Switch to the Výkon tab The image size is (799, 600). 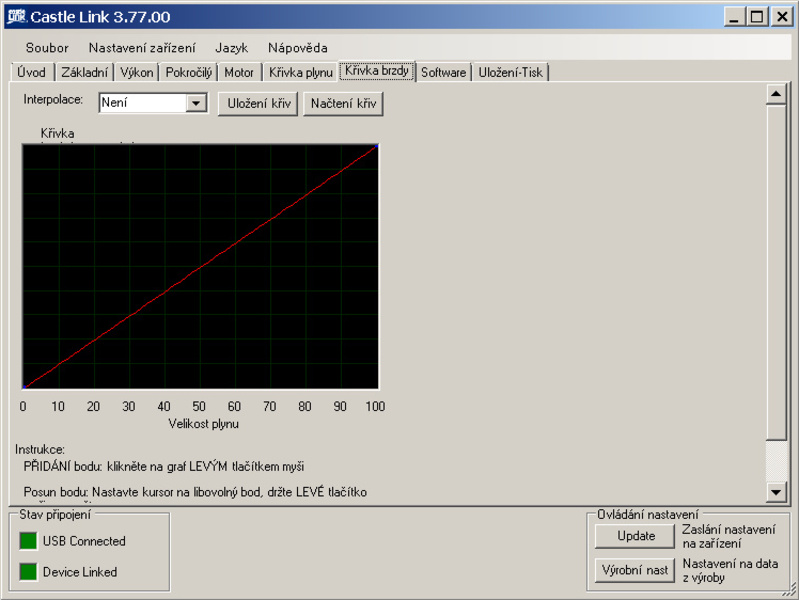(137, 72)
